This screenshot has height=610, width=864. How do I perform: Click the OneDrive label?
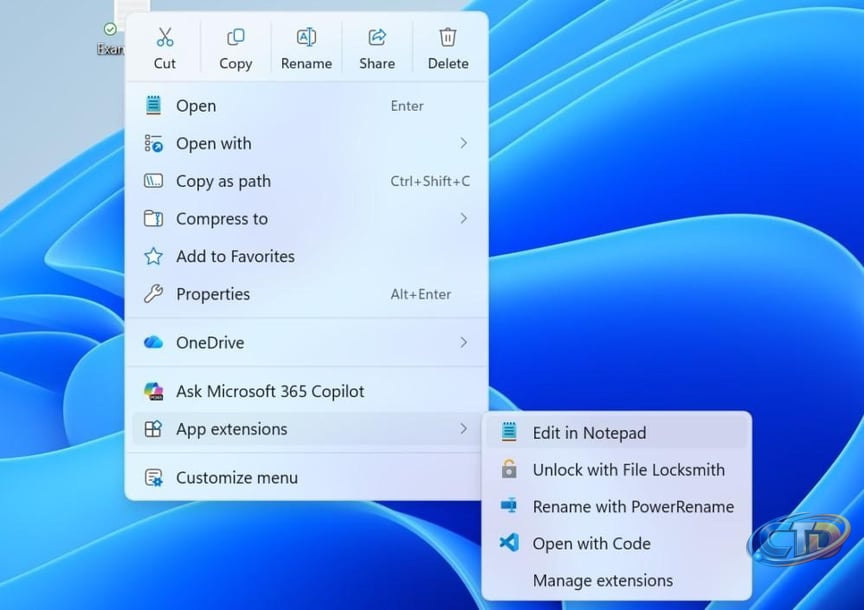click(210, 342)
